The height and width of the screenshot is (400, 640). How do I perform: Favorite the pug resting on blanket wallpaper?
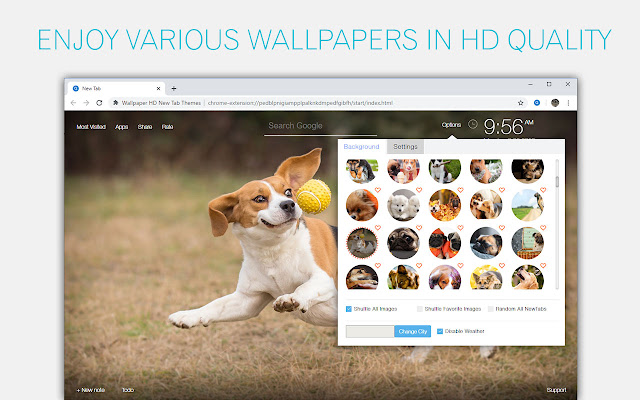tap(502, 228)
